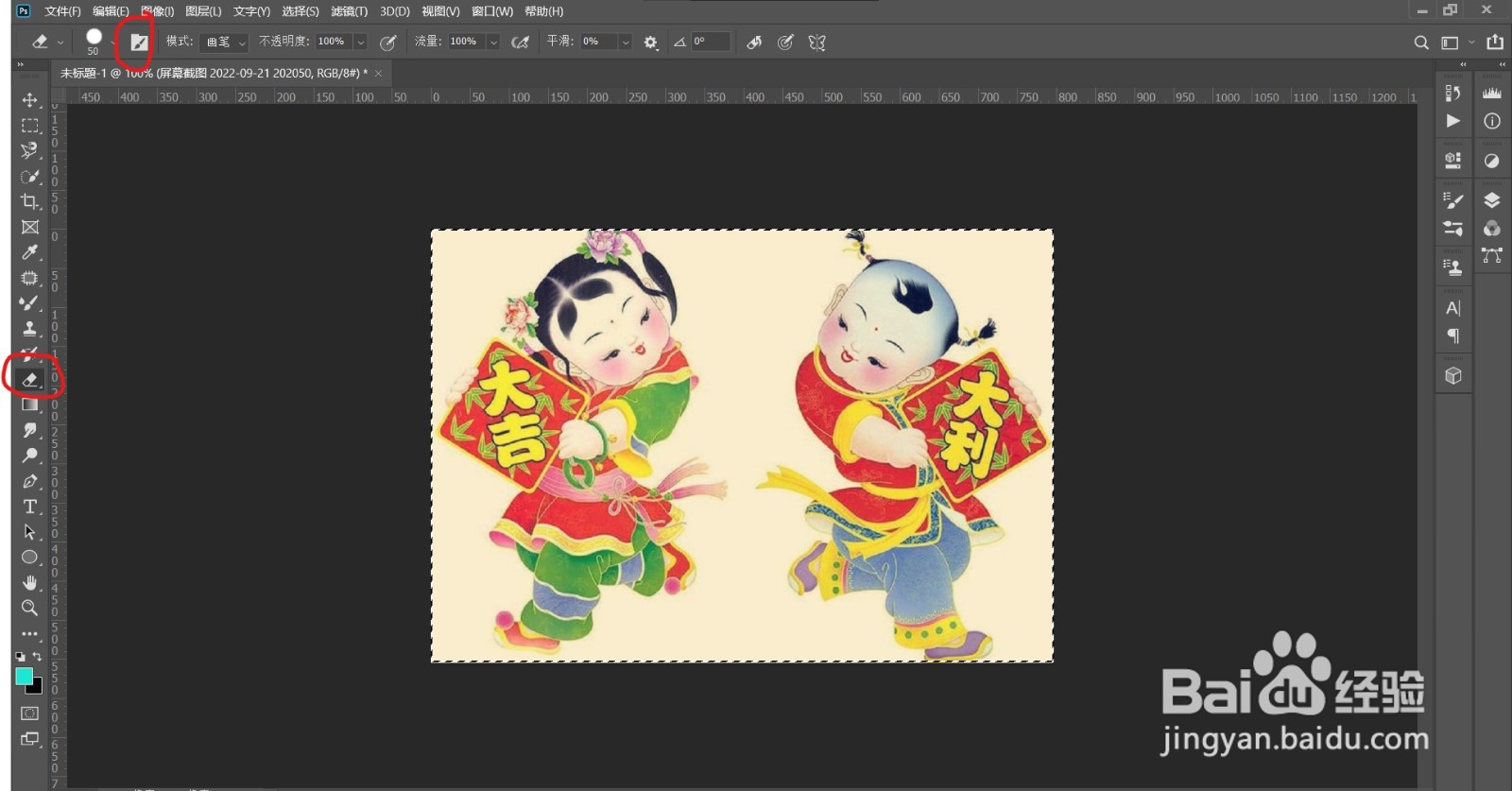Select the Zoom tool
The width and height of the screenshot is (1512, 791).
[30, 608]
